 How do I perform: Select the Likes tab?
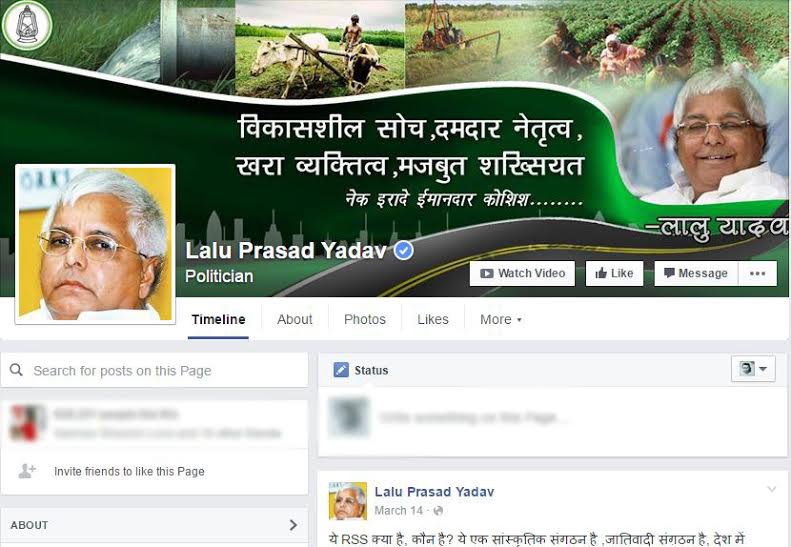pos(433,319)
